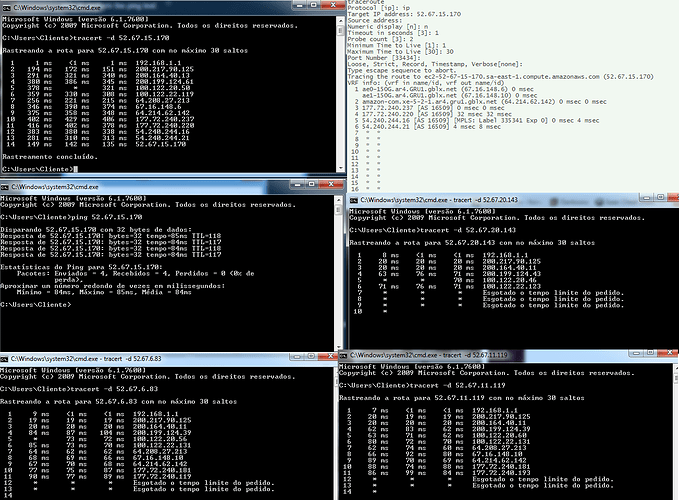Viewport: 679px width, 500px height.
Task: Focus title bar of tracert 52.67.20.143 window
Action: tap(480, 200)
